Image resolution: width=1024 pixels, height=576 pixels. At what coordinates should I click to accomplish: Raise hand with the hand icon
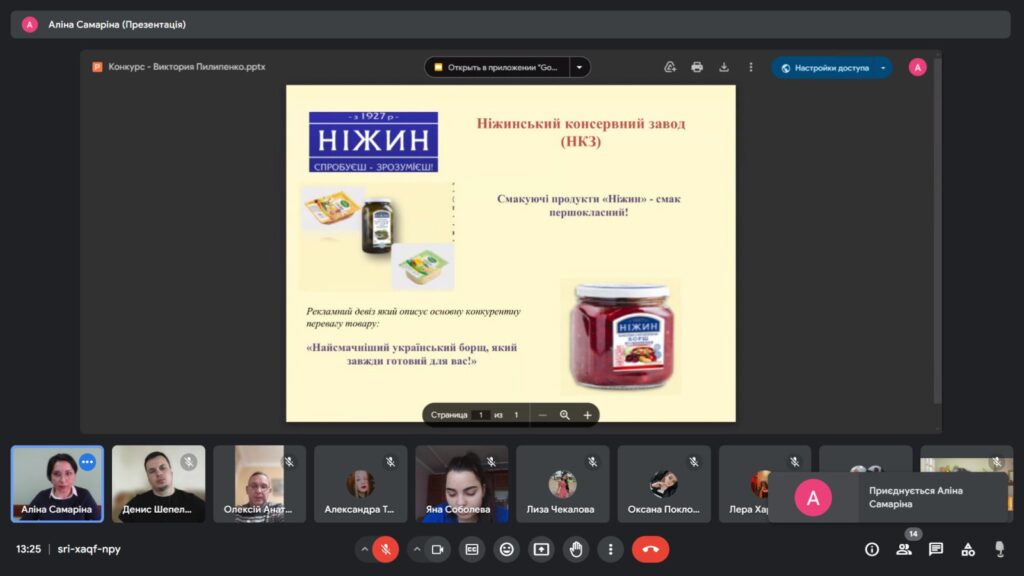575,549
